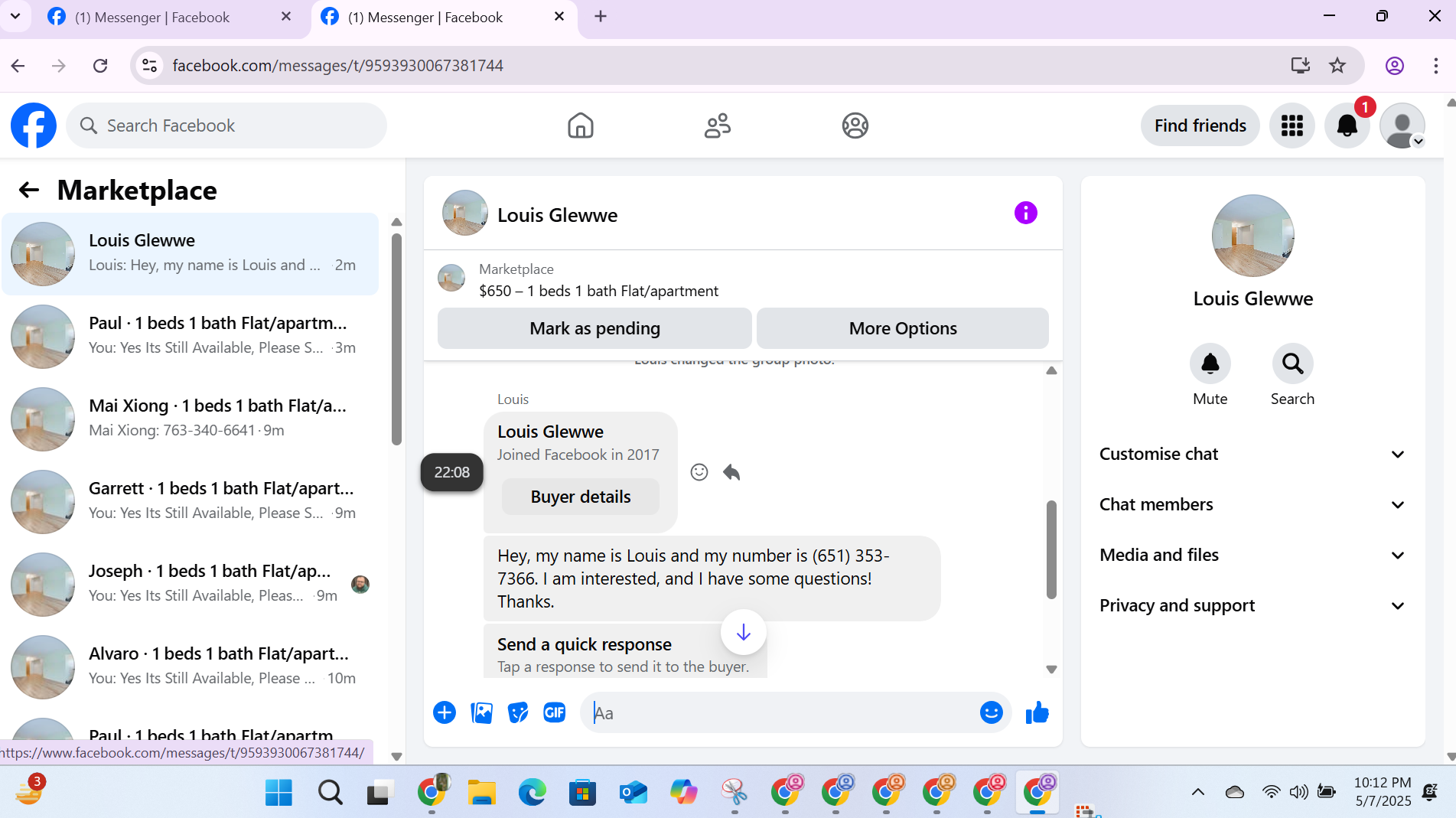Close the first Messenger tab
Screen dimensions: 1456x818
(286, 17)
